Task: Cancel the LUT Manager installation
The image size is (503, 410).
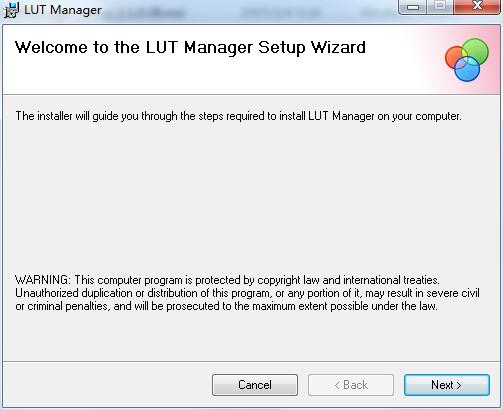Action: coord(255,385)
